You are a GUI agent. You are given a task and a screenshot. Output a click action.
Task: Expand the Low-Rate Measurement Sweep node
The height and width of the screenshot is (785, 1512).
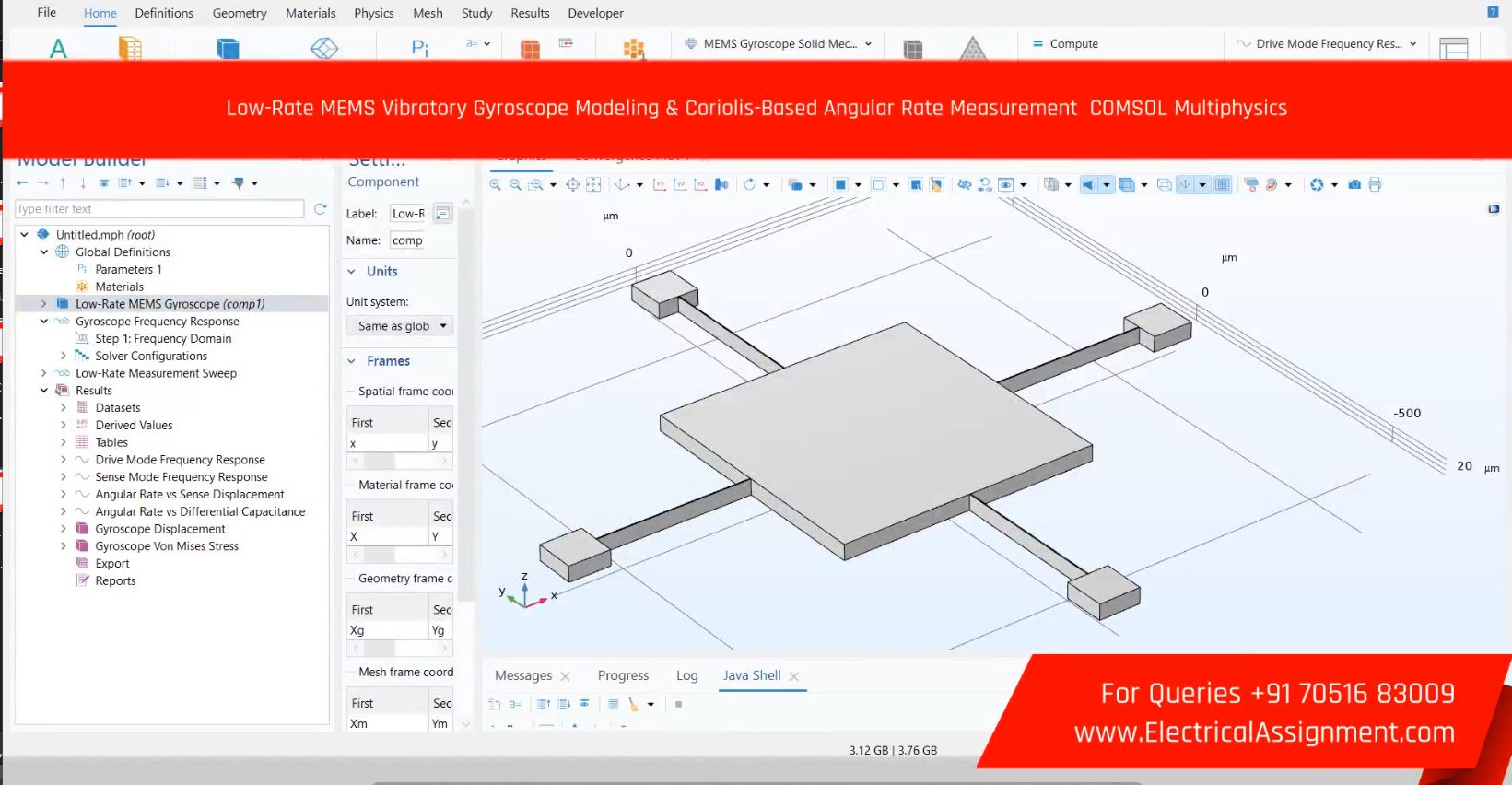click(43, 373)
